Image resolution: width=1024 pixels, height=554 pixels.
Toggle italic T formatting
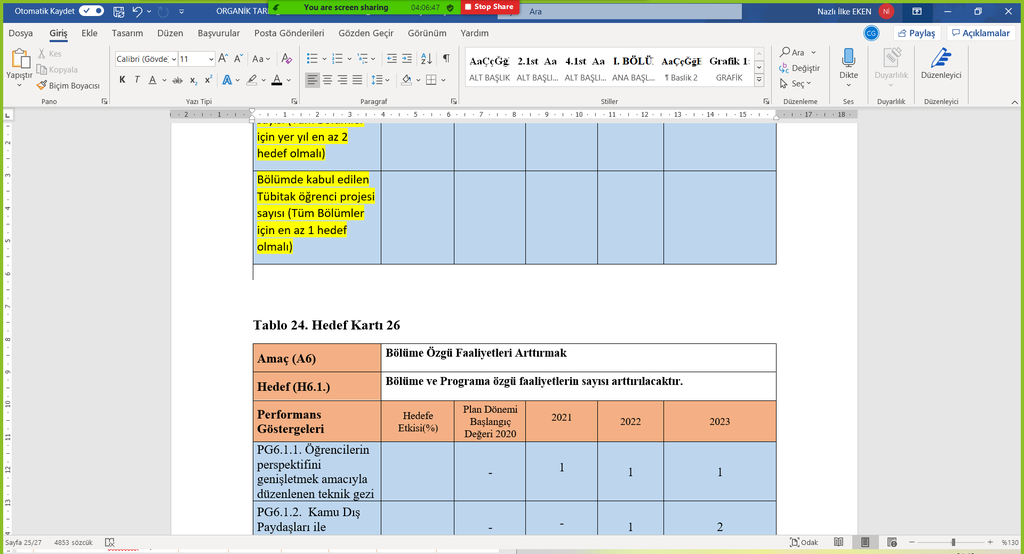click(x=137, y=80)
